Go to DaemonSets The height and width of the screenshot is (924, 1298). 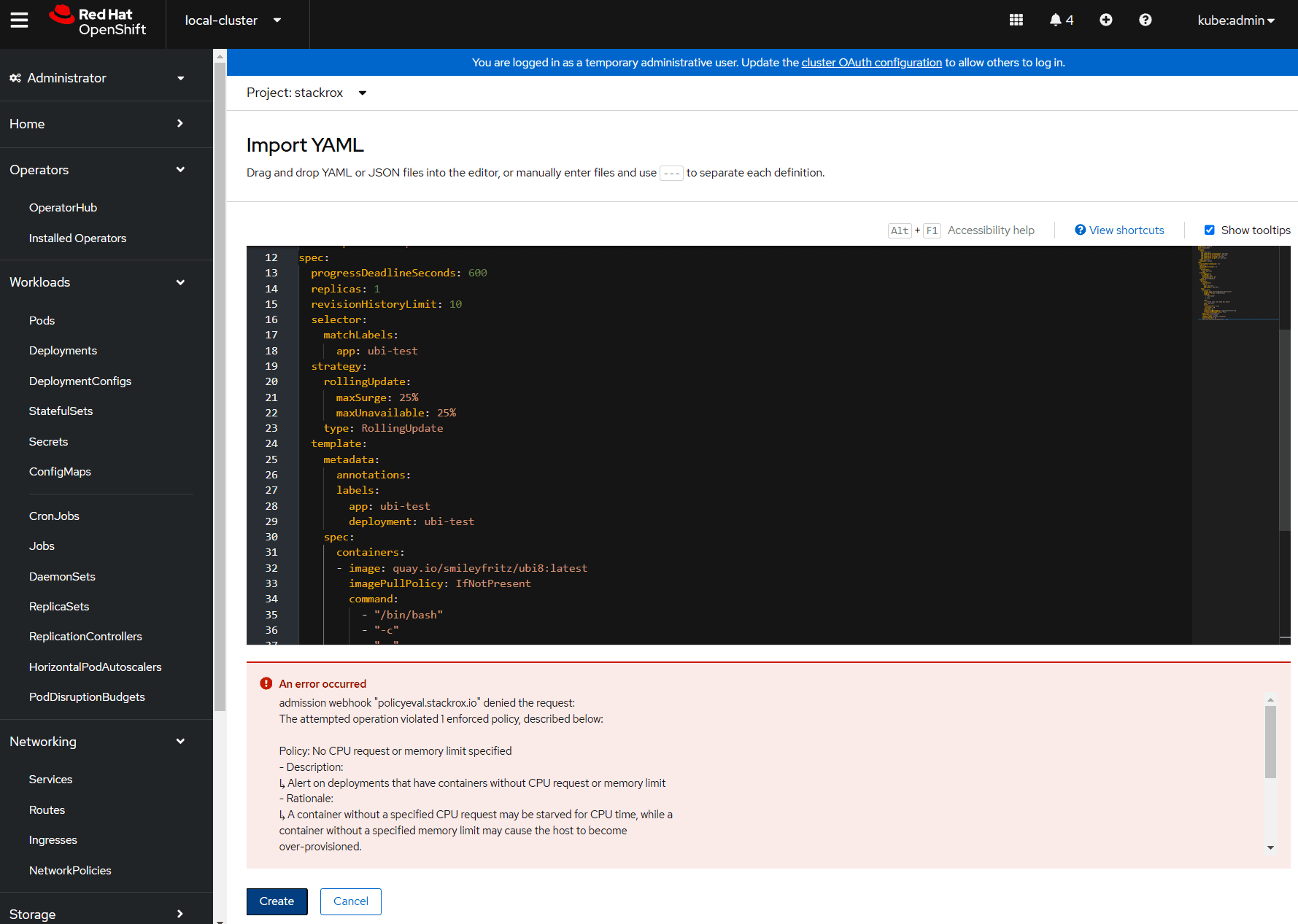click(62, 577)
